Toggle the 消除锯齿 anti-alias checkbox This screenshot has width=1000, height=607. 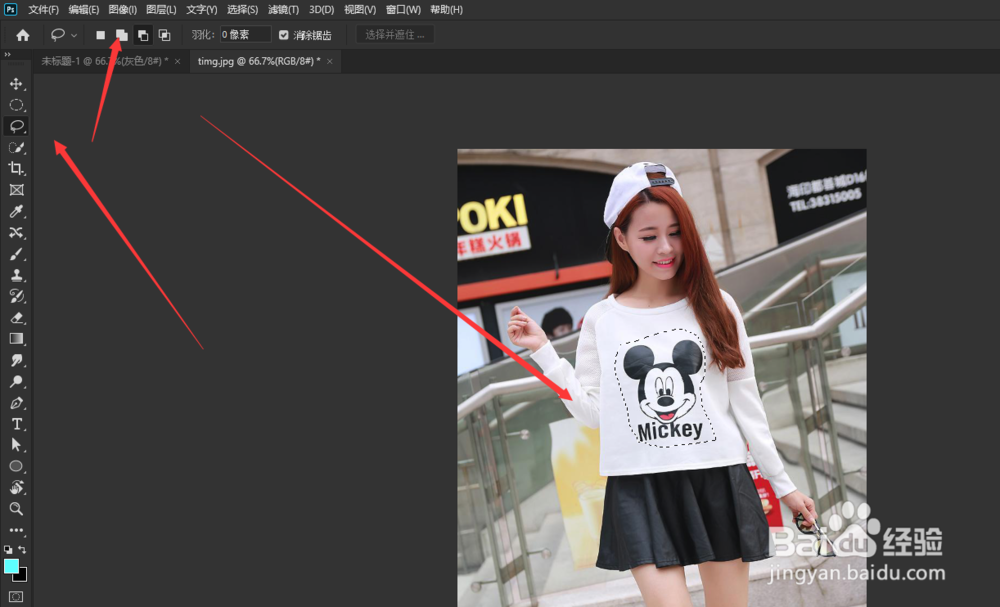[x=284, y=35]
